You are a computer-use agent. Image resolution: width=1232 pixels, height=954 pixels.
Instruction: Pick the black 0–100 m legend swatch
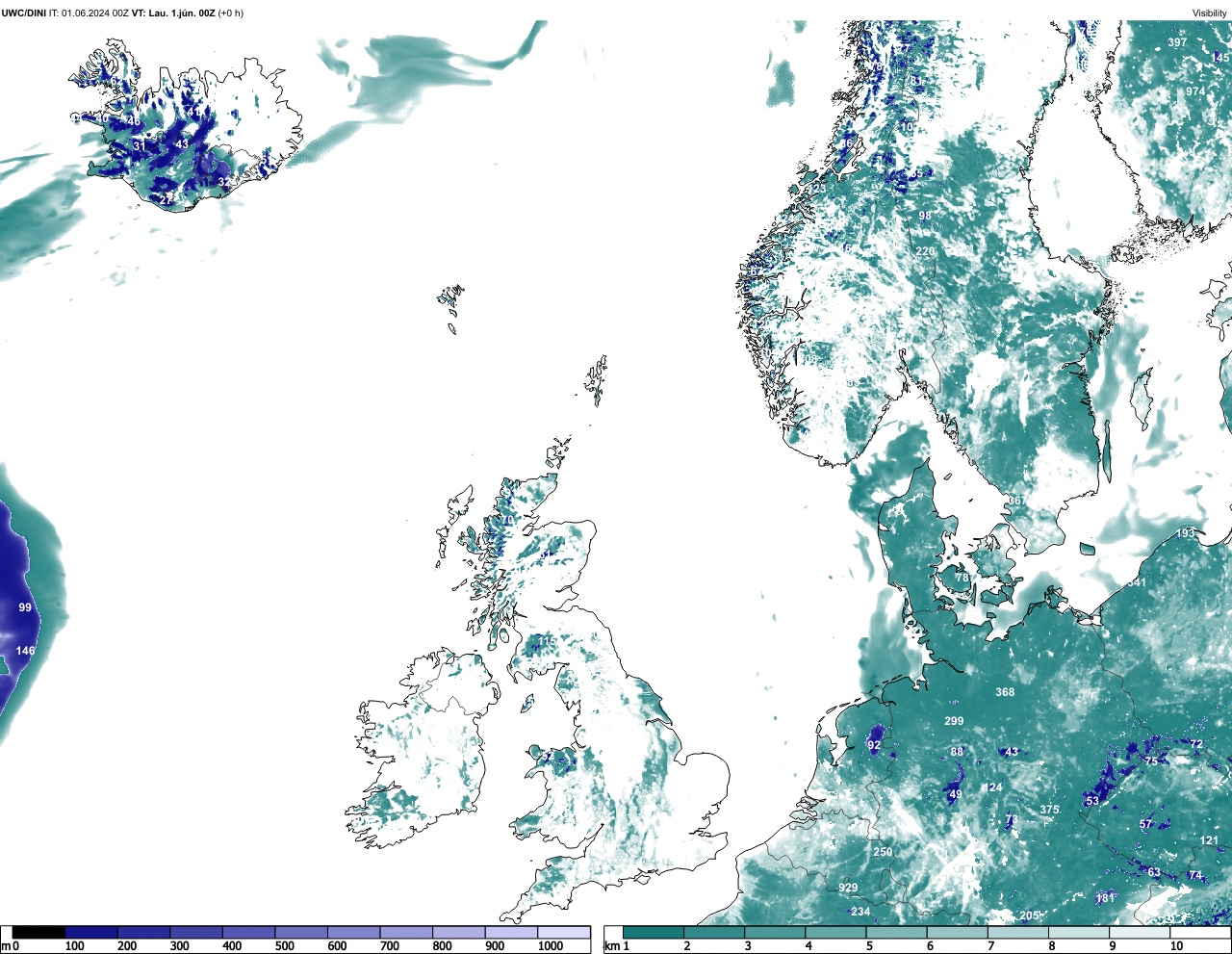tap(38, 932)
